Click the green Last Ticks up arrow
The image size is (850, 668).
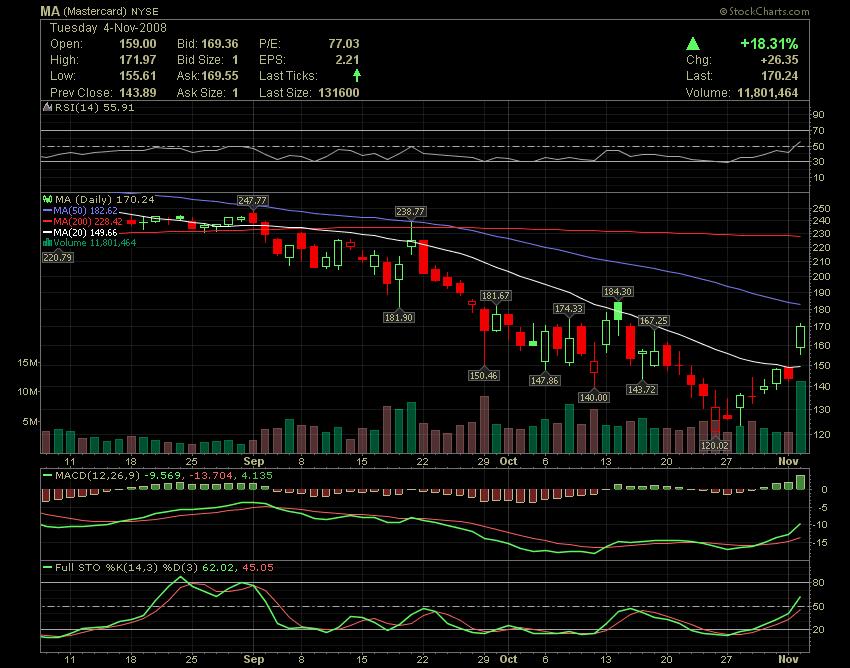(357, 75)
